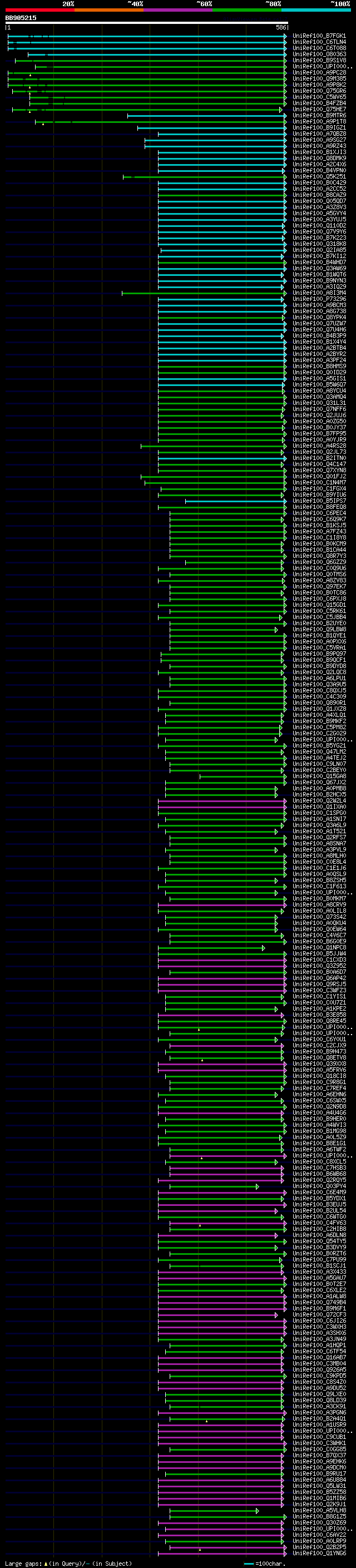Select hit UniRef100_Q110D2

(319, 226)
